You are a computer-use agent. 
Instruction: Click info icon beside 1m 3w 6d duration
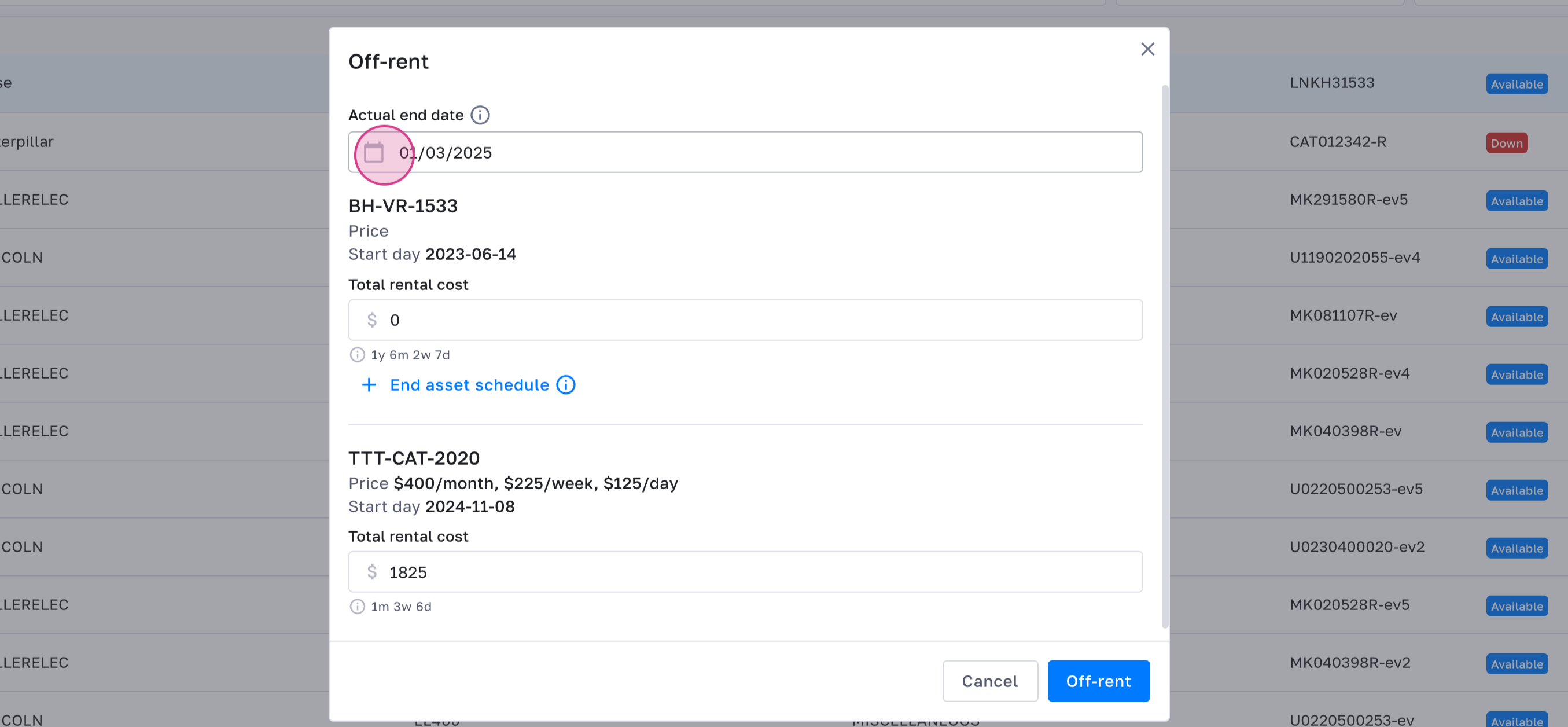point(358,607)
